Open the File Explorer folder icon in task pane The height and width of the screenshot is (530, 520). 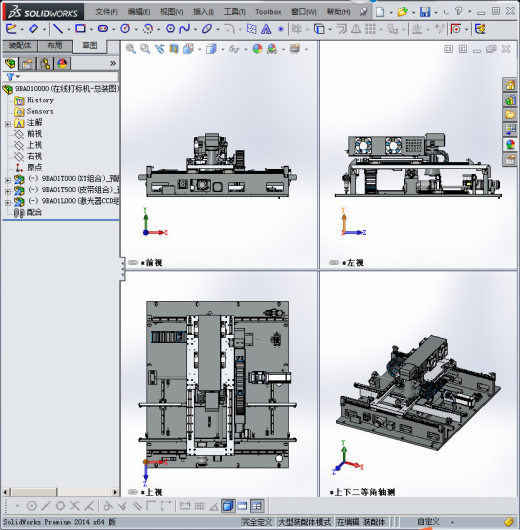pos(510,115)
